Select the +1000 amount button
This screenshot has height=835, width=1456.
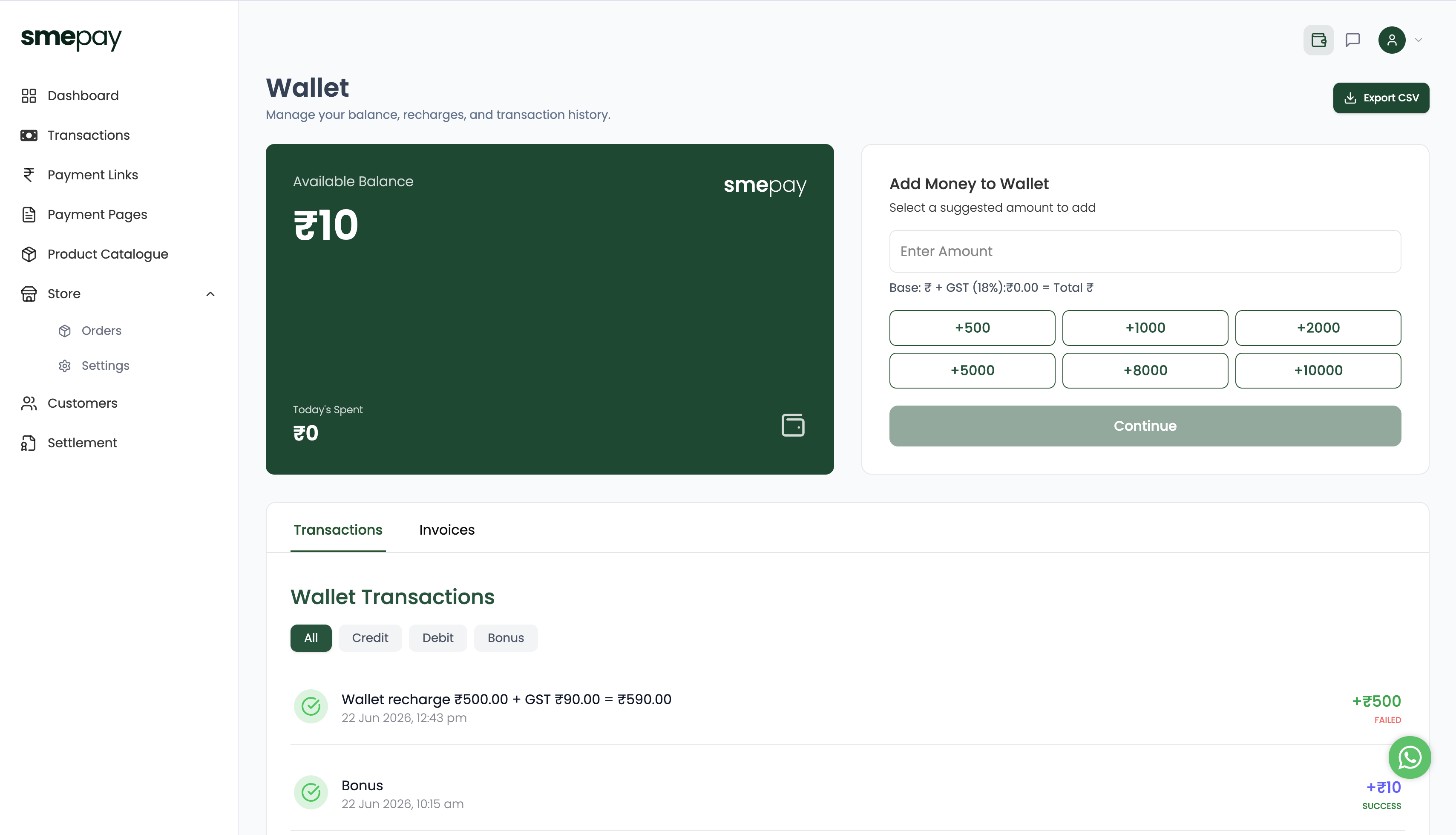coord(1145,328)
